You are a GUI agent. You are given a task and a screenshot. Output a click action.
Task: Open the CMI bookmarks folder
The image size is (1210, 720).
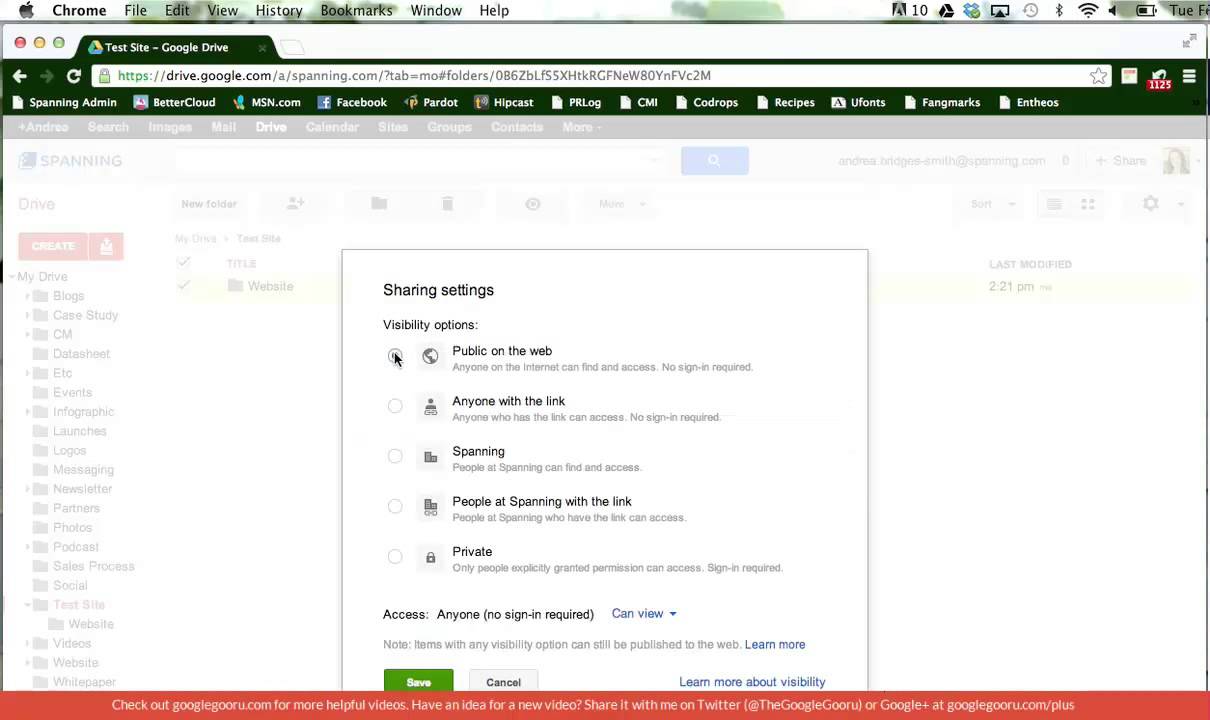(x=638, y=102)
